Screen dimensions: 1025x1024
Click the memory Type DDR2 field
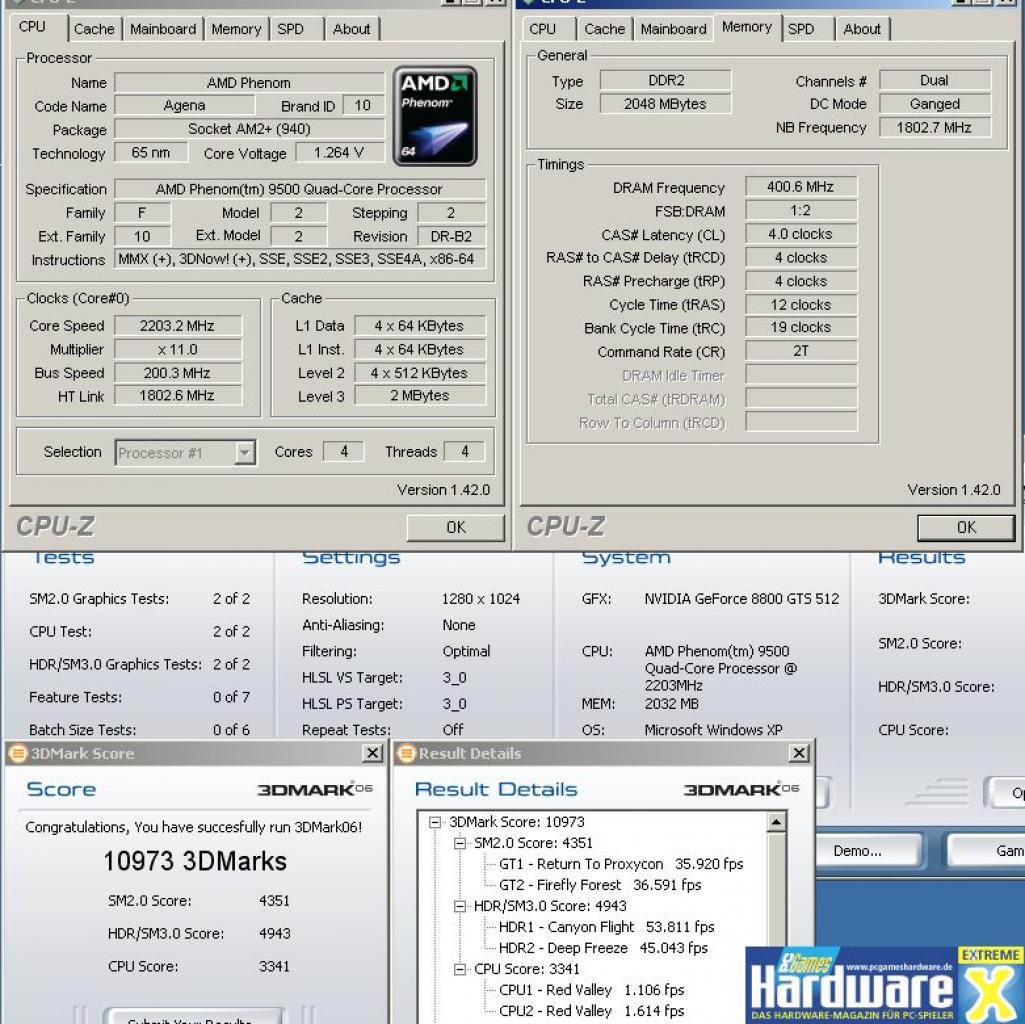click(x=665, y=80)
